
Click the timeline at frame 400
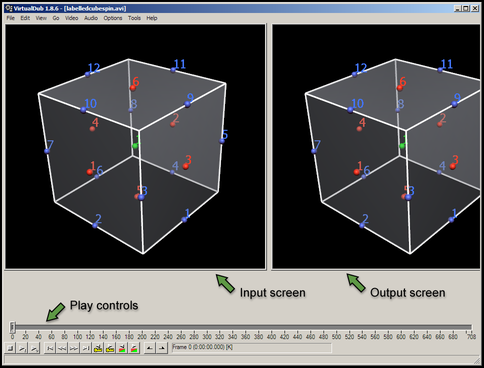pos(271,327)
